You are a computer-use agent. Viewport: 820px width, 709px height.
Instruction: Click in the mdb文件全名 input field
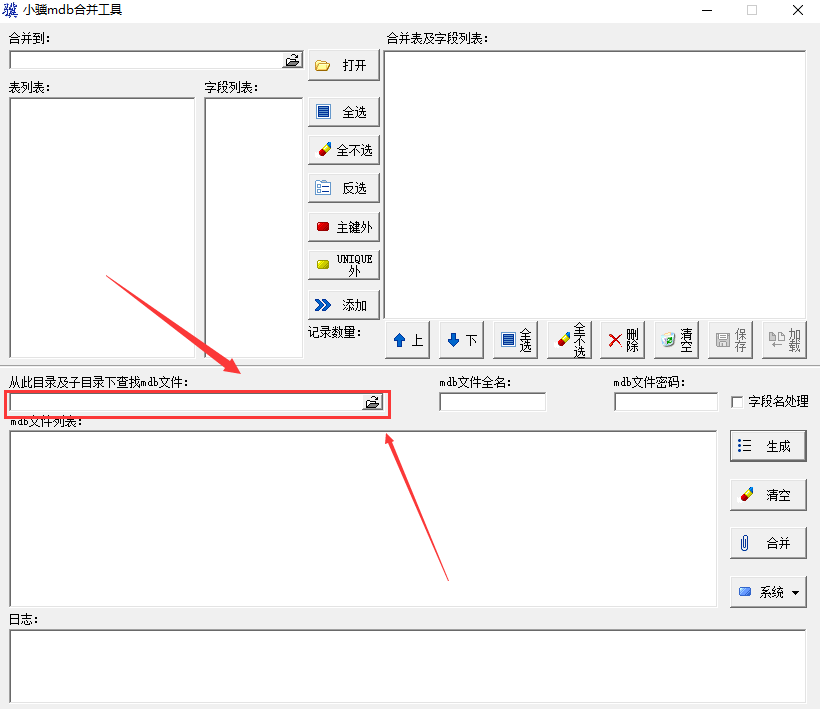493,402
